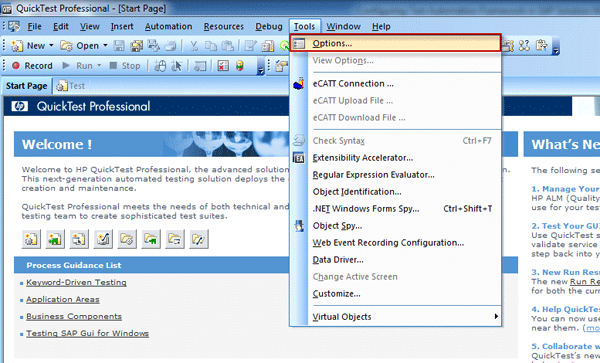Choose Customize... in Tools menu

coord(395,294)
